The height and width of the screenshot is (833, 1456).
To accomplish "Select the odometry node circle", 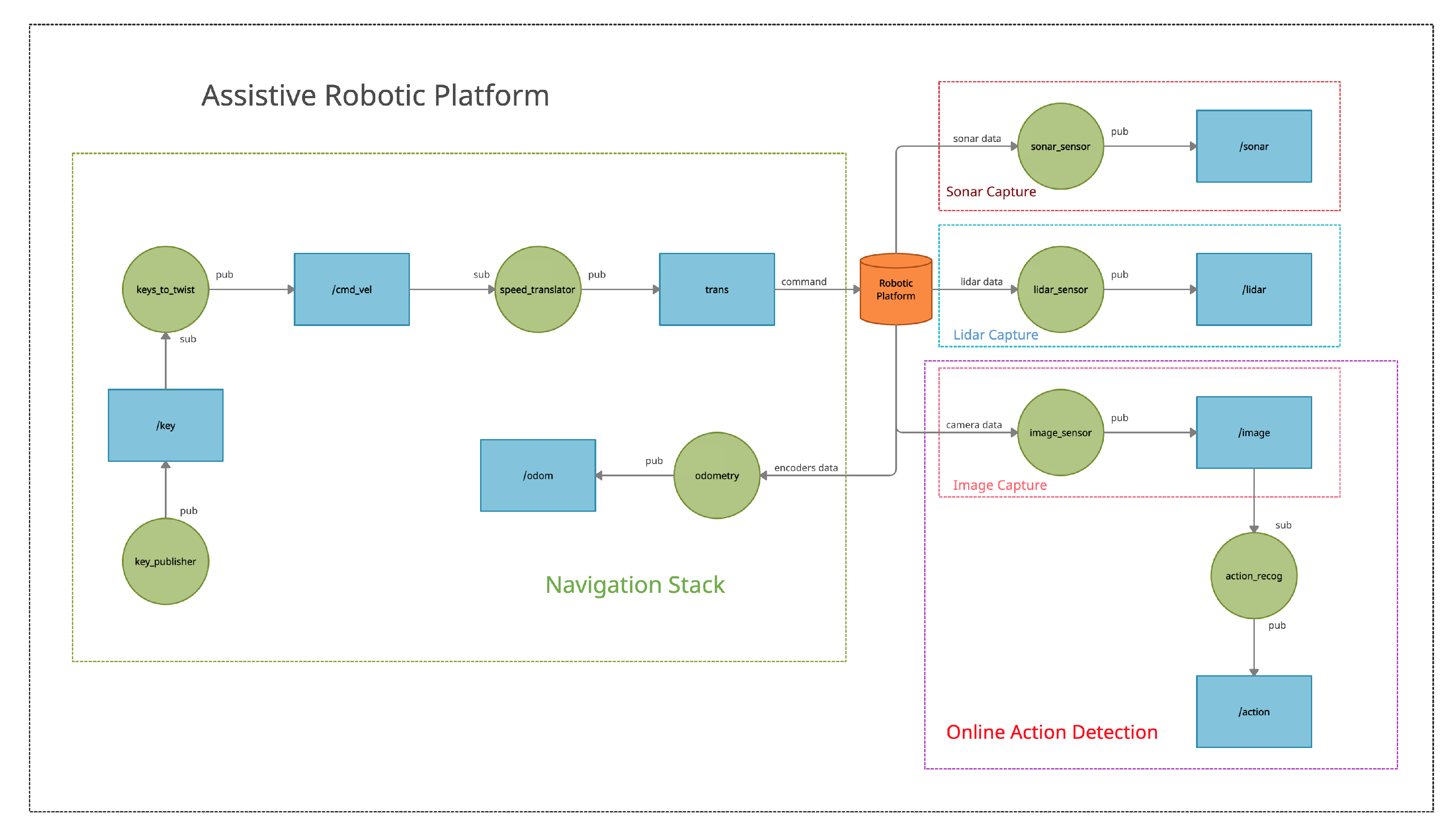I will (x=716, y=475).
